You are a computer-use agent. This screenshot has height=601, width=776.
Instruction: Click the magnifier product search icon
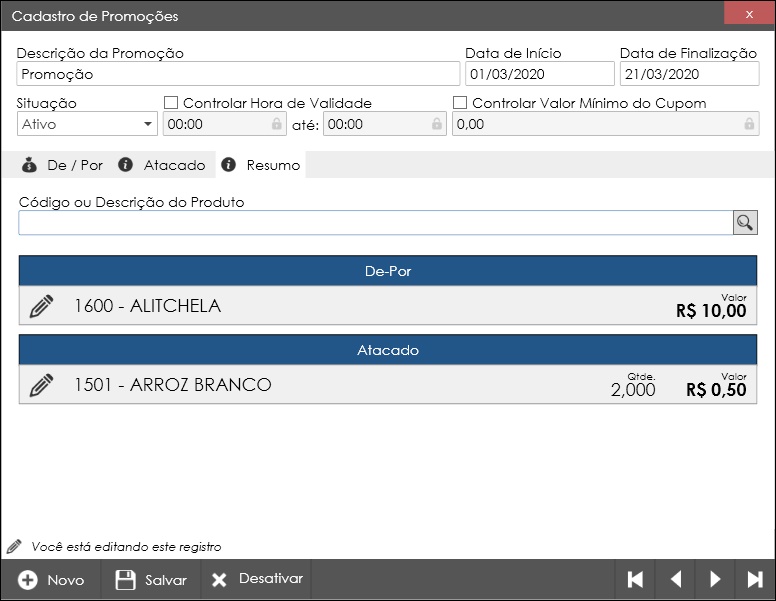tap(745, 222)
